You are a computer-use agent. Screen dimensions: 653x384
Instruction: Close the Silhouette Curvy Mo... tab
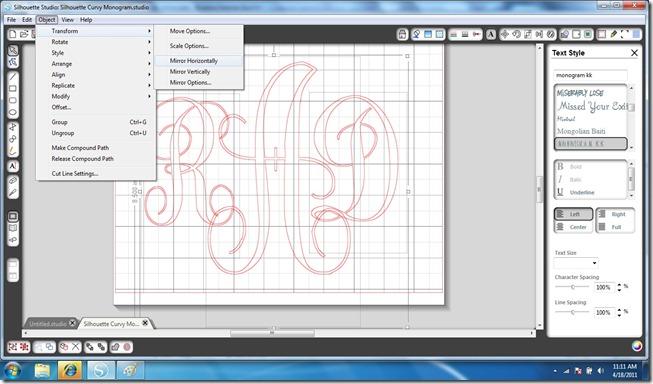(x=145, y=323)
